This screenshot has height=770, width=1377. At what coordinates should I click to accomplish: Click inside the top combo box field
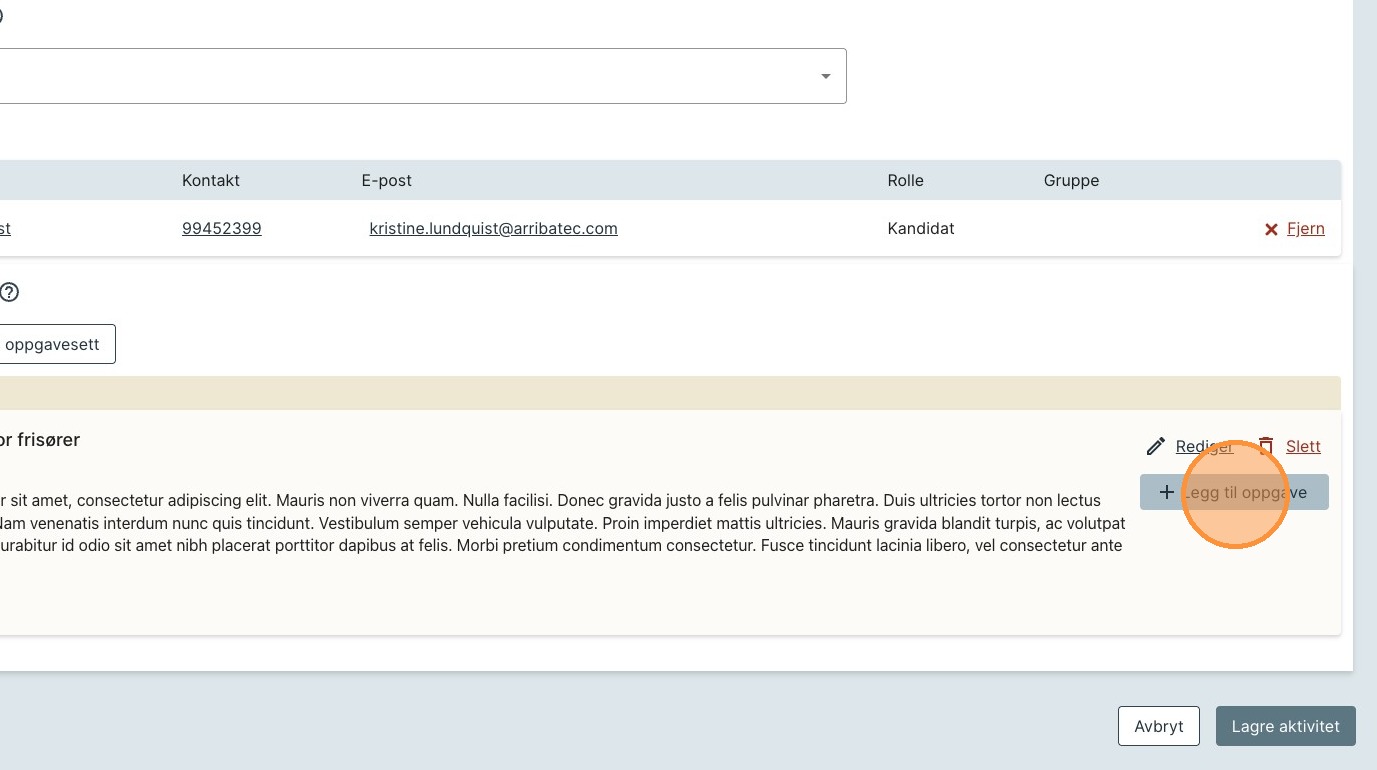point(400,76)
